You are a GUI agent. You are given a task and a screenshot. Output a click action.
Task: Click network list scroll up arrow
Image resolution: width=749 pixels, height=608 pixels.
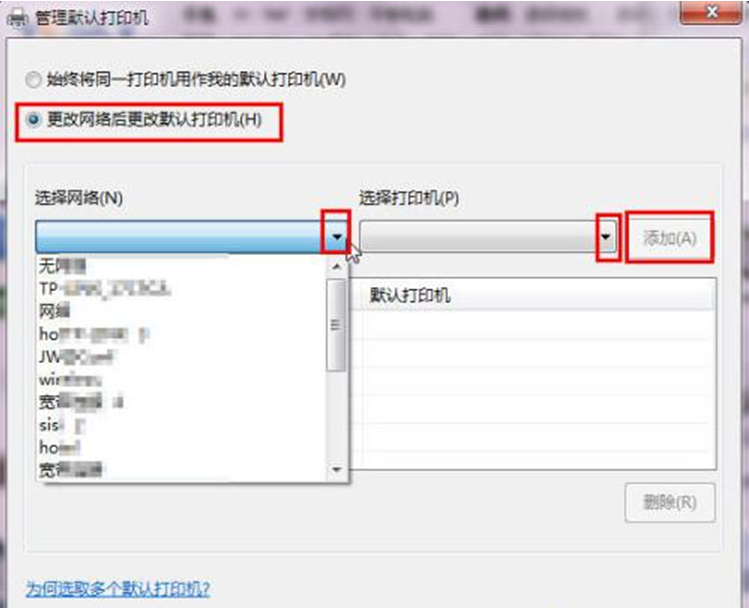(337, 267)
